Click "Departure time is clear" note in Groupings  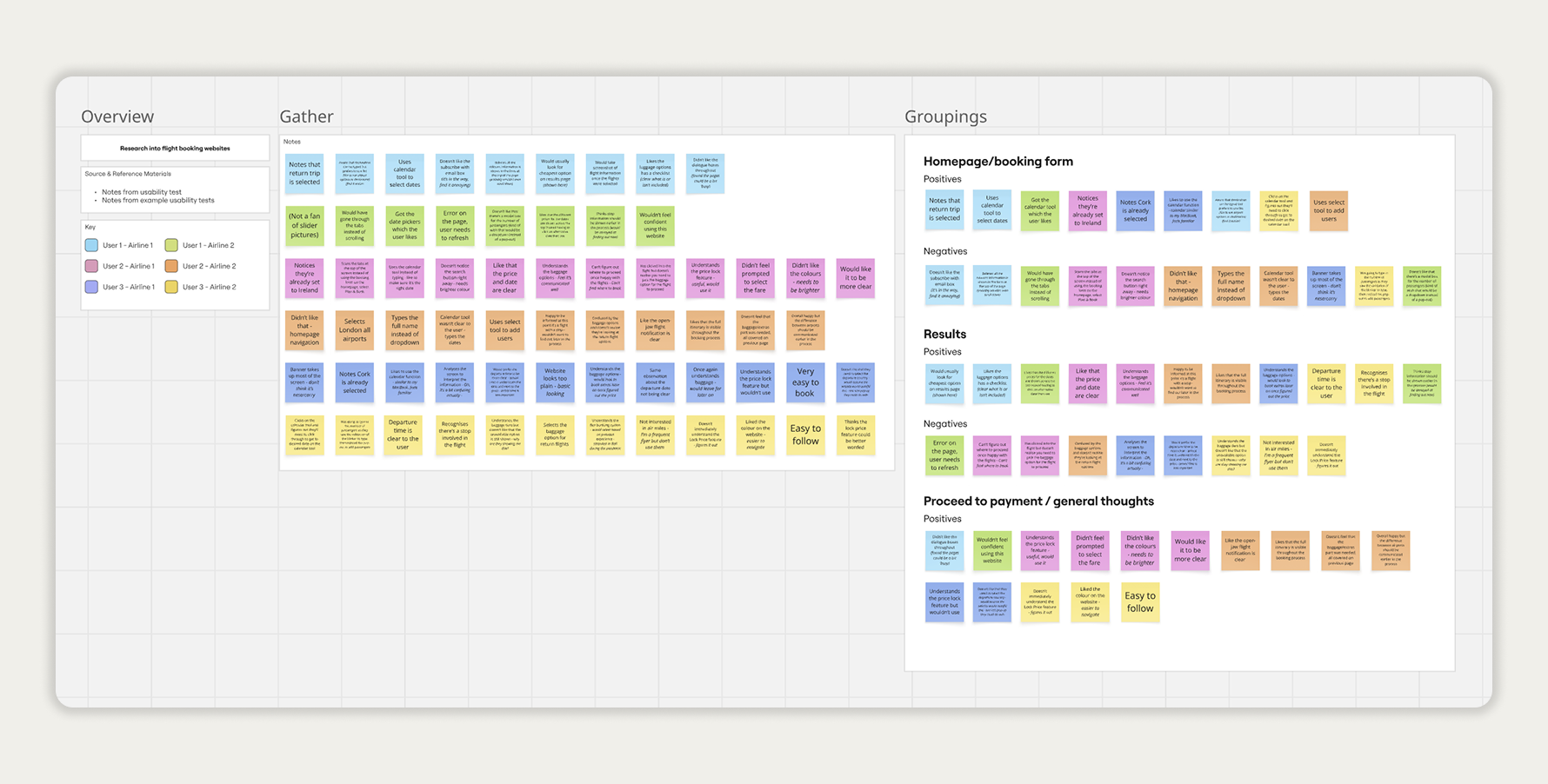1326,384
